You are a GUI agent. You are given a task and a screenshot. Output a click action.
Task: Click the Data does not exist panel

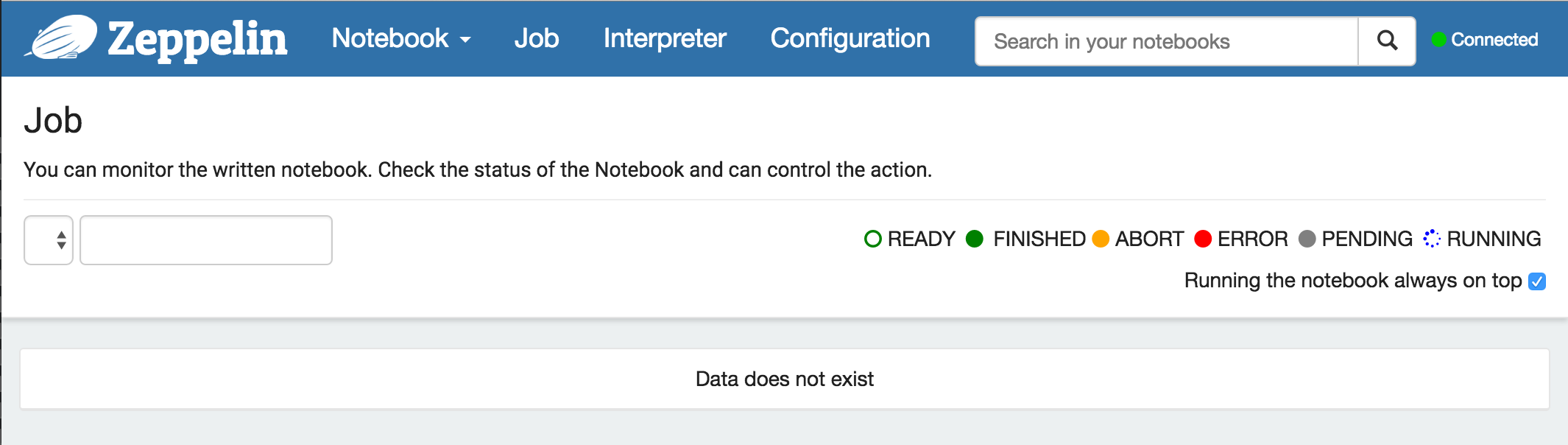(785, 379)
